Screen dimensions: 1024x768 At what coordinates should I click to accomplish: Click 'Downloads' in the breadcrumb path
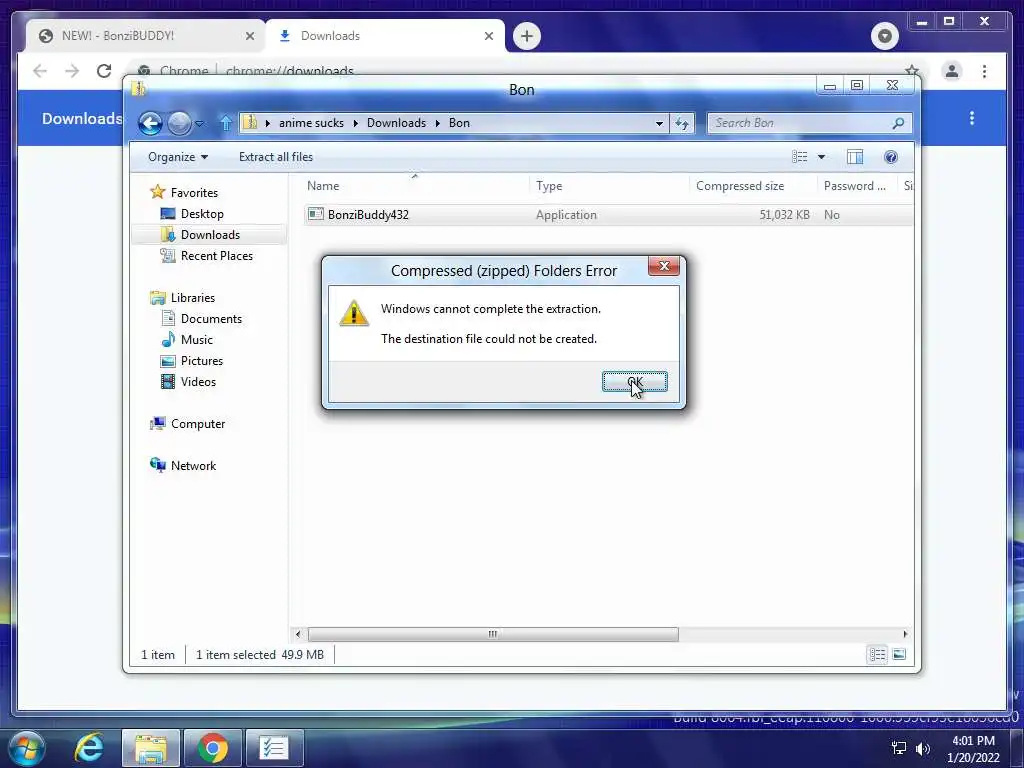pos(396,123)
